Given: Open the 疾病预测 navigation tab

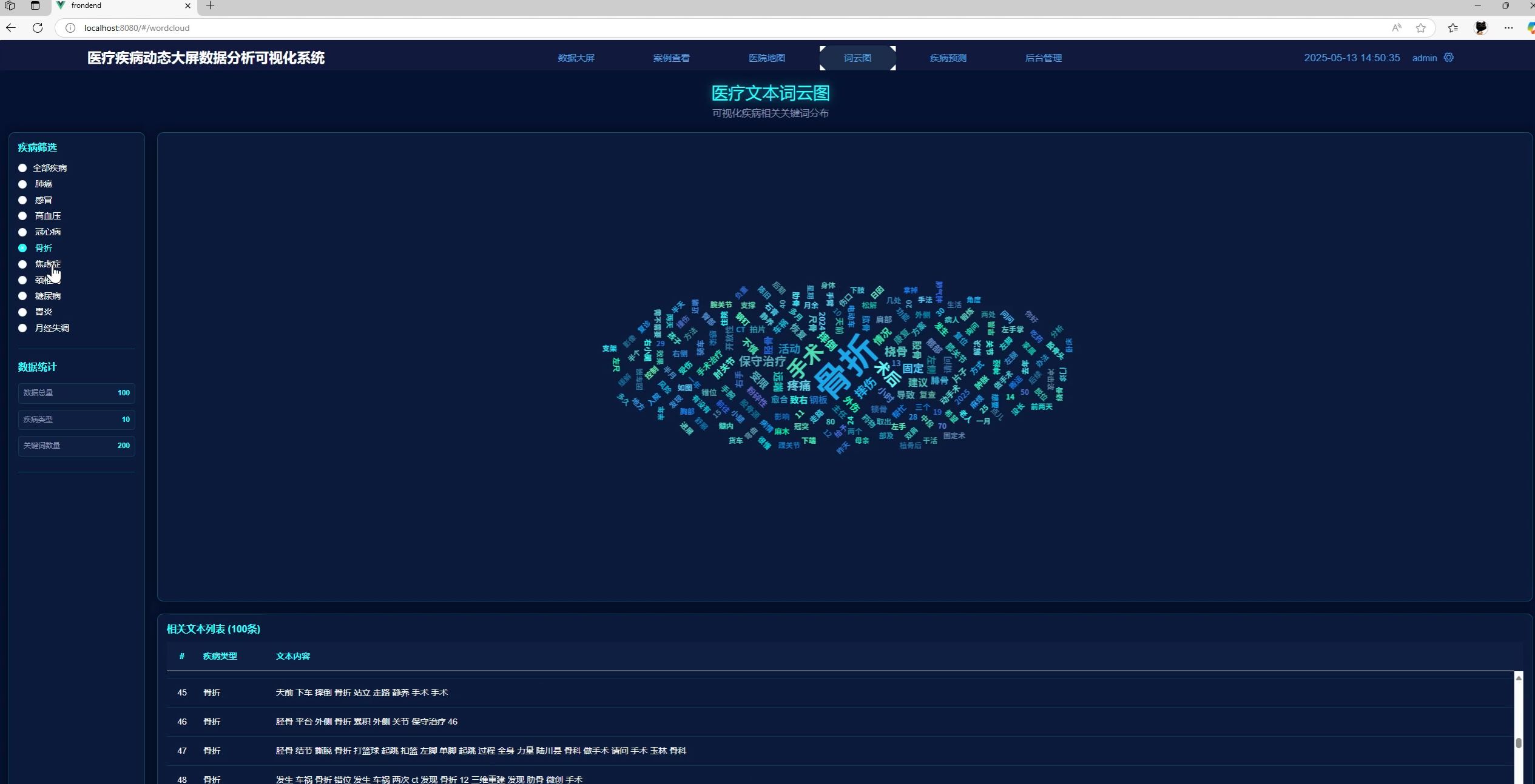Looking at the screenshot, I should click(948, 58).
